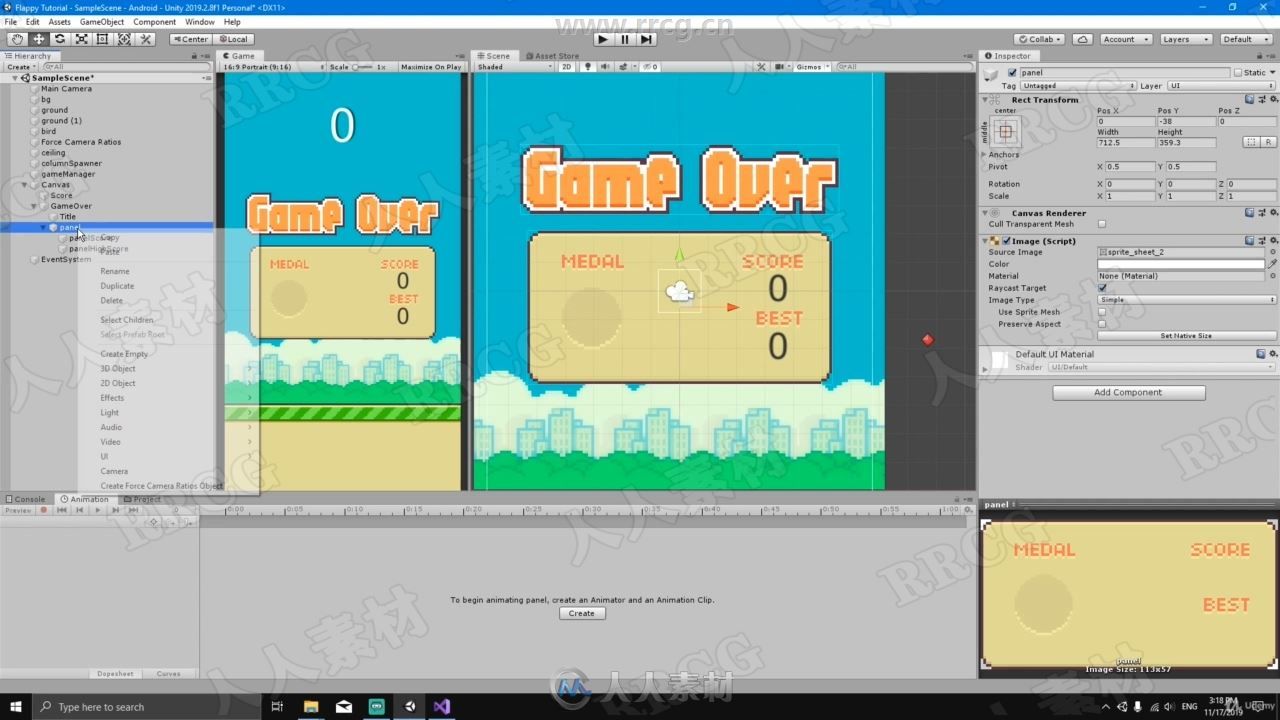Image resolution: width=1280 pixels, height=720 pixels.
Task: Pause the game with the Pause button
Action: pos(625,39)
